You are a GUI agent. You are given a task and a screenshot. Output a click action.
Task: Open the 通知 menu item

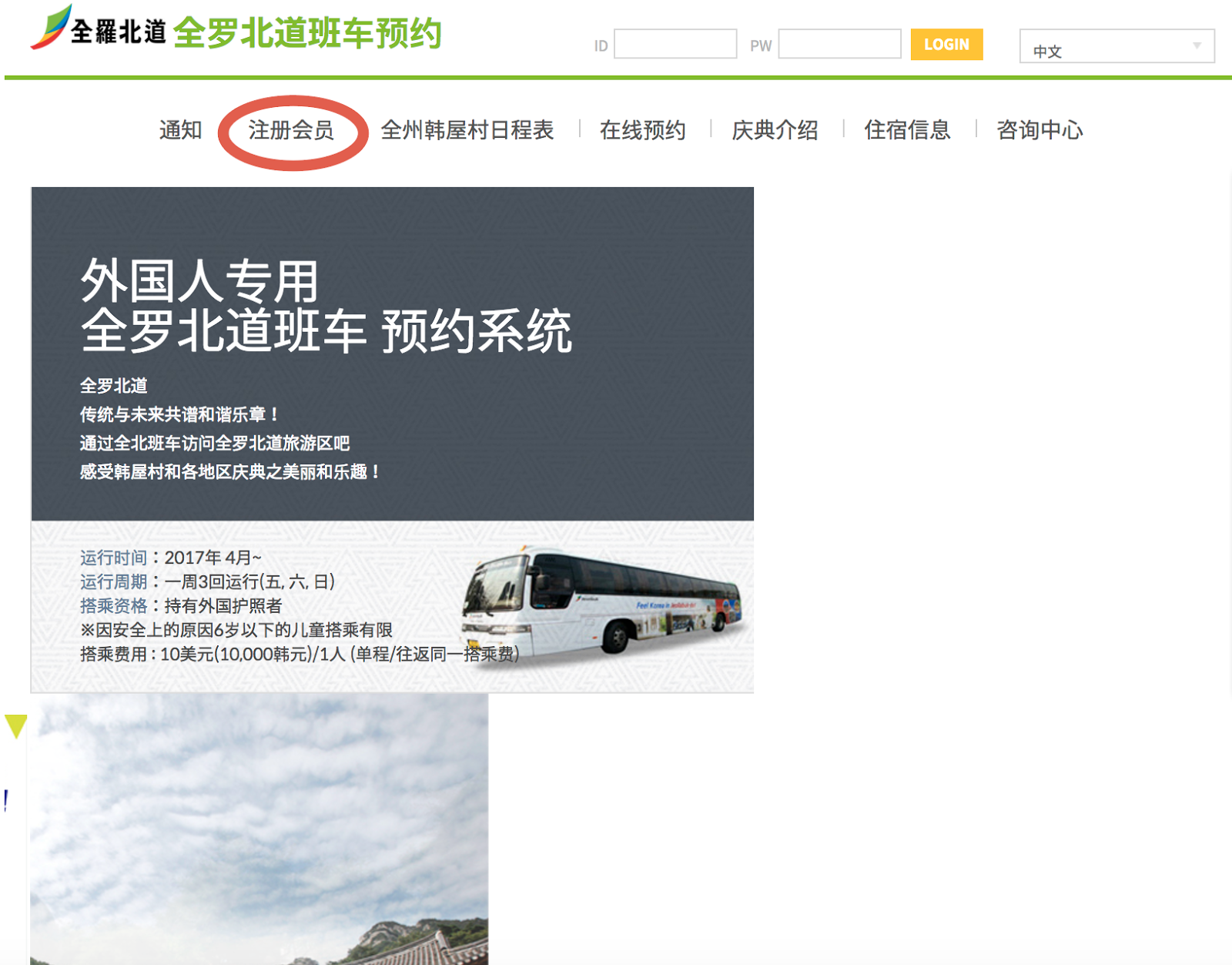click(180, 130)
